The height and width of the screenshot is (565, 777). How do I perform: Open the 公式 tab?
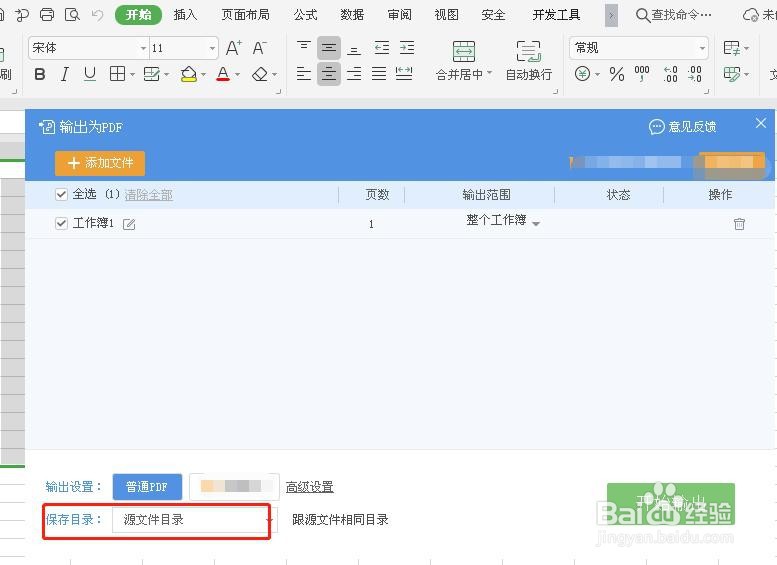(x=305, y=15)
